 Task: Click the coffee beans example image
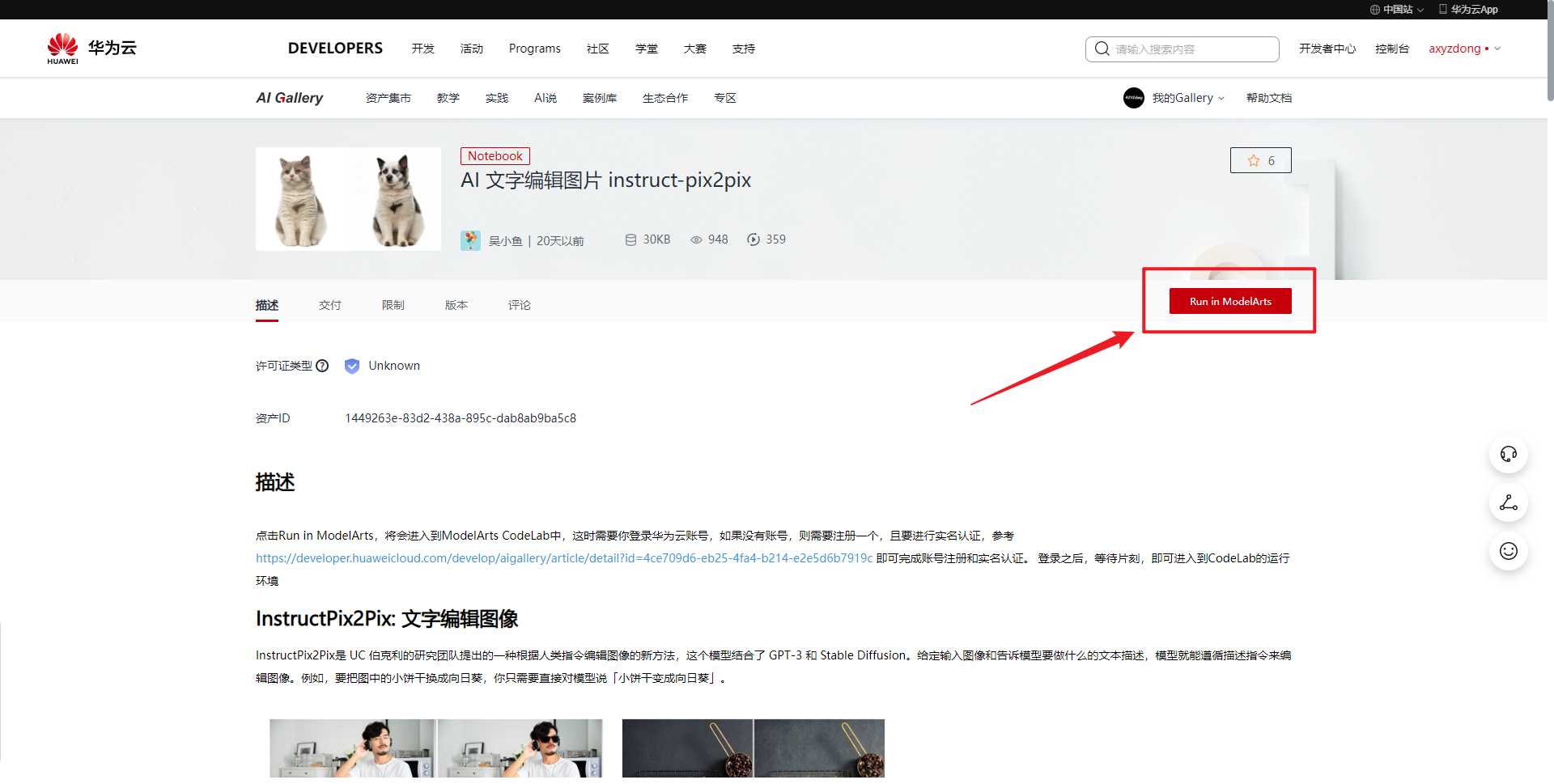(x=754, y=749)
